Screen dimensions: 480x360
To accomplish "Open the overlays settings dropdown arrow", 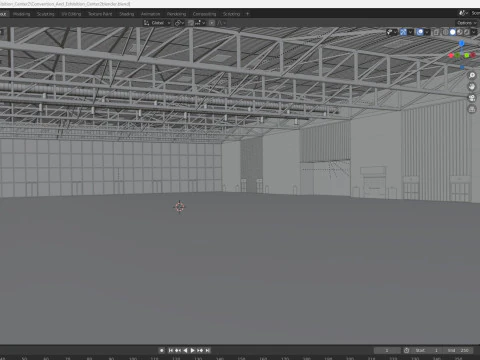I will click(x=427, y=32).
